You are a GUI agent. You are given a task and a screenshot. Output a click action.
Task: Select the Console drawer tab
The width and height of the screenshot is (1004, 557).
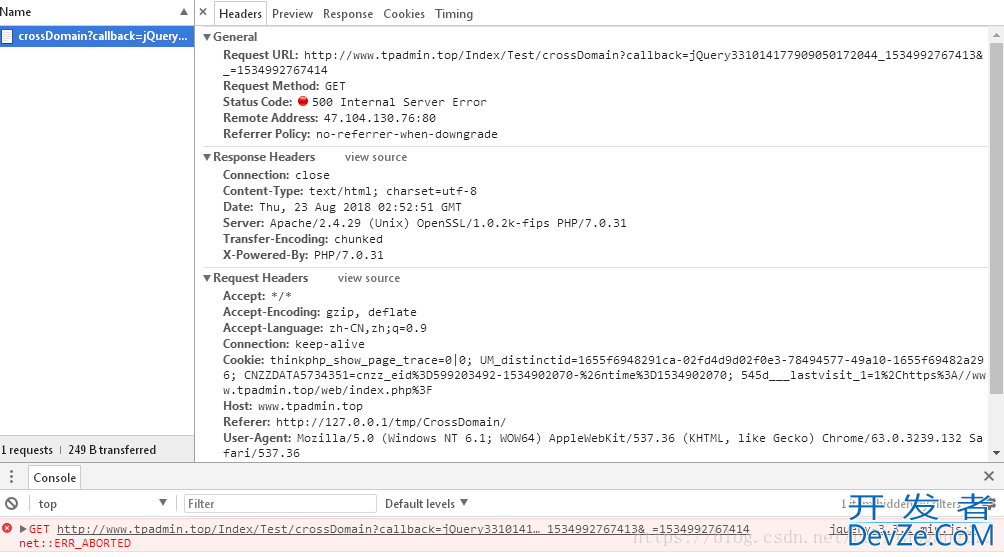point(54,478)
